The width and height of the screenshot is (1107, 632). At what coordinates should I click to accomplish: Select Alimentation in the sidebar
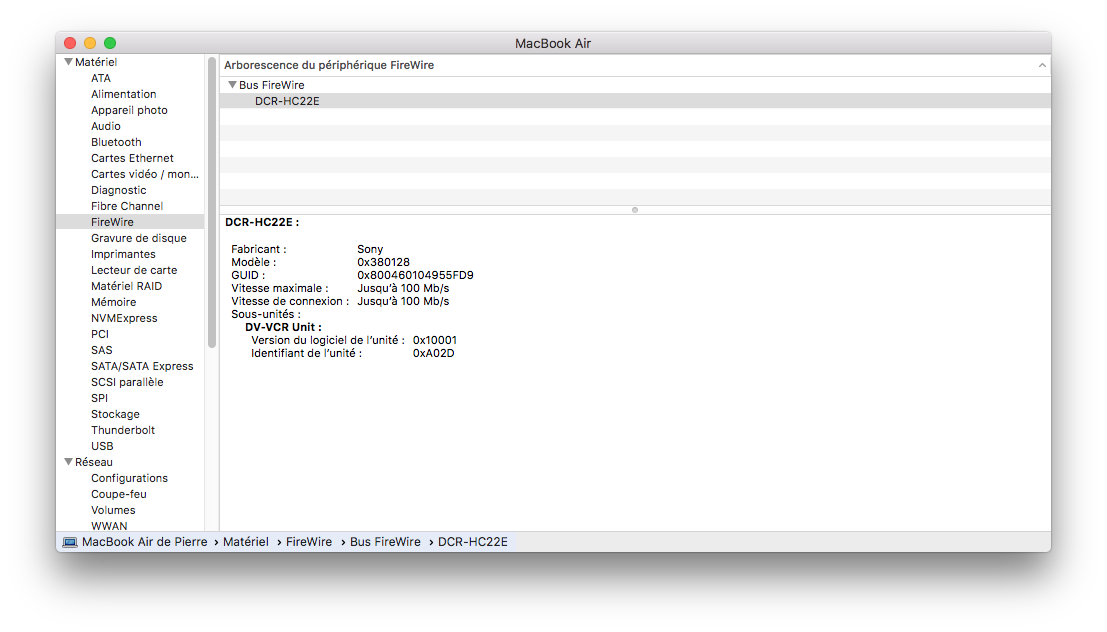pos(124,94)
